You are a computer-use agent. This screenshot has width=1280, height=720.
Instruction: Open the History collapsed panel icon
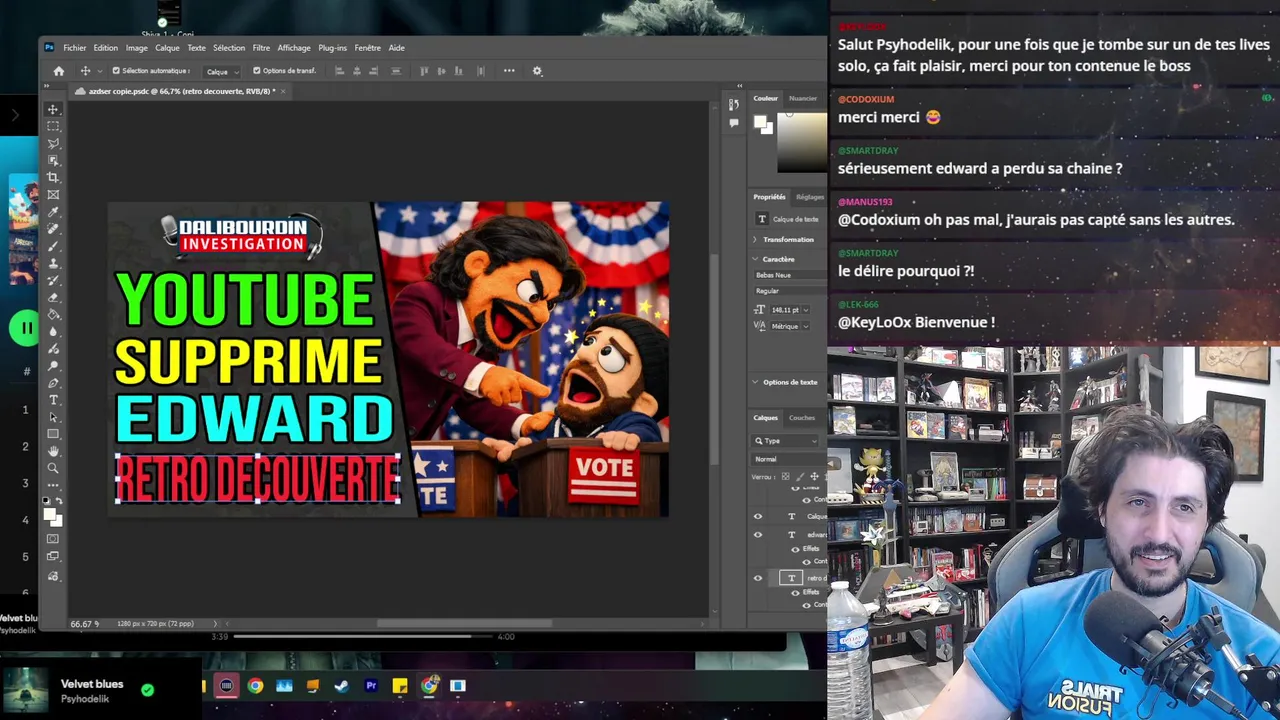(734, 104)
